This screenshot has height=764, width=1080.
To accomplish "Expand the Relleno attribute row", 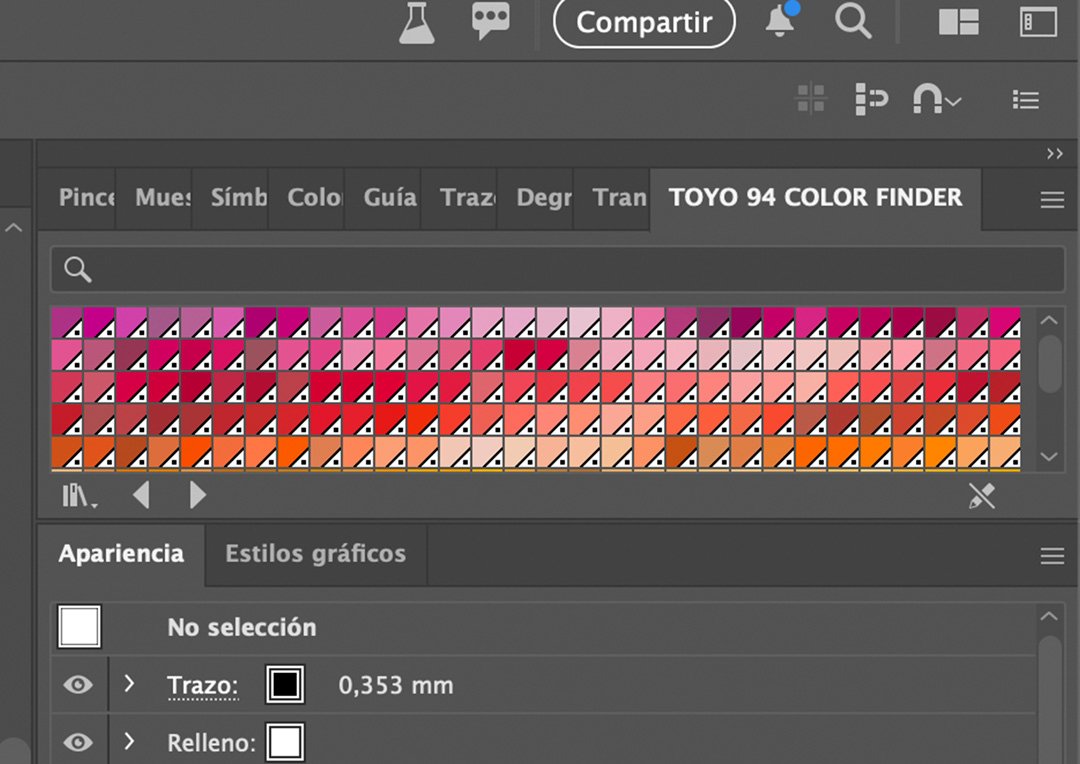I will pyautogui.click(x=129, y=742).
